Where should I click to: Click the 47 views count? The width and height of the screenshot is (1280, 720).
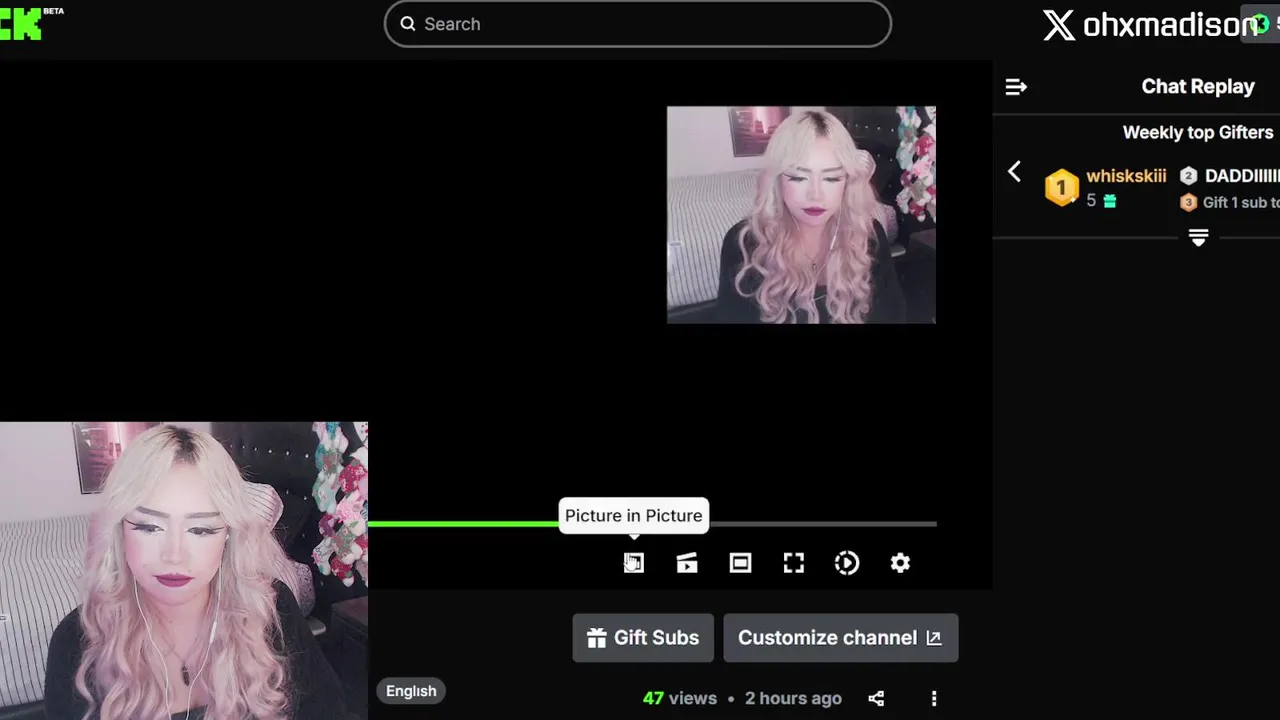click(x=680, y=698)
